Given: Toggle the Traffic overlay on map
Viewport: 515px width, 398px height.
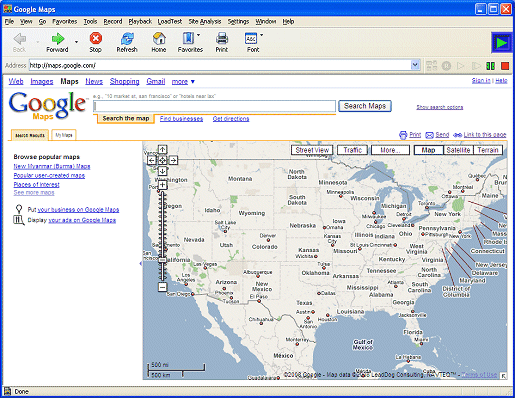Looking at the screenshot, I should coord(353,150).
